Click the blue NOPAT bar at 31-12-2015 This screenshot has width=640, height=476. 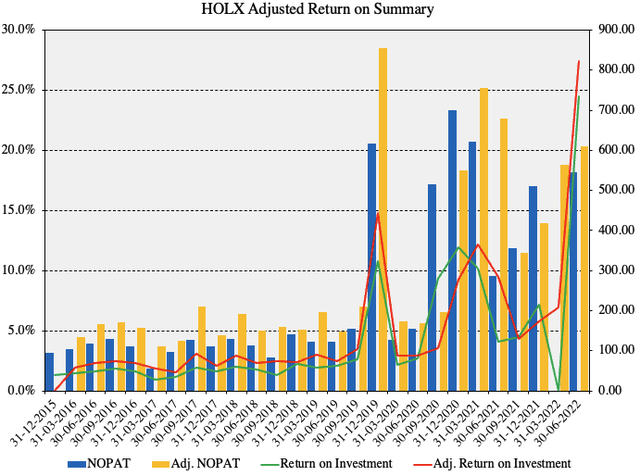tap(49, 371)
